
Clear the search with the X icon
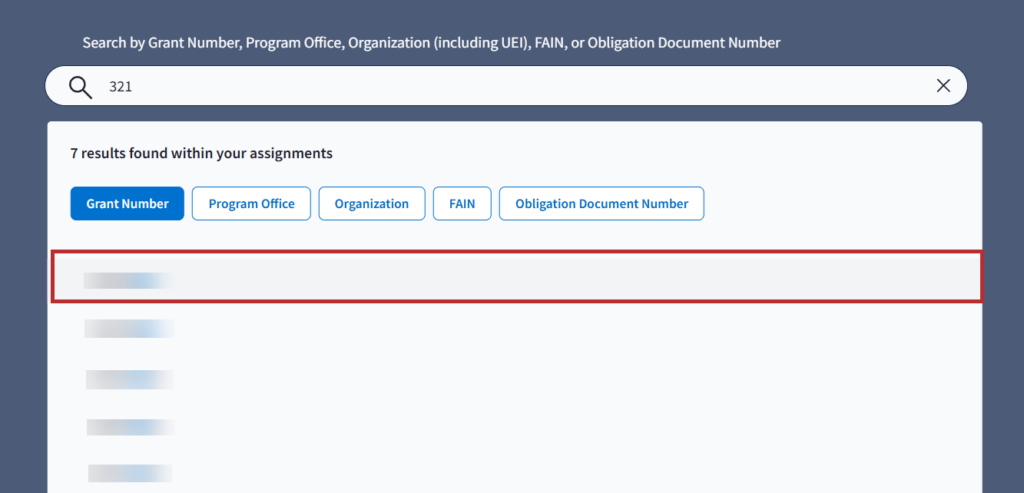[x=942, y=86]
